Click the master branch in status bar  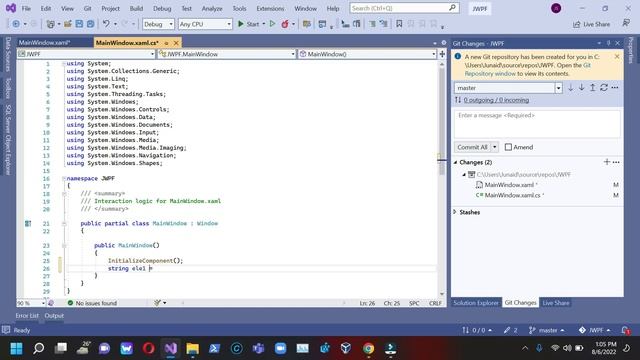[x=547, y=330]
